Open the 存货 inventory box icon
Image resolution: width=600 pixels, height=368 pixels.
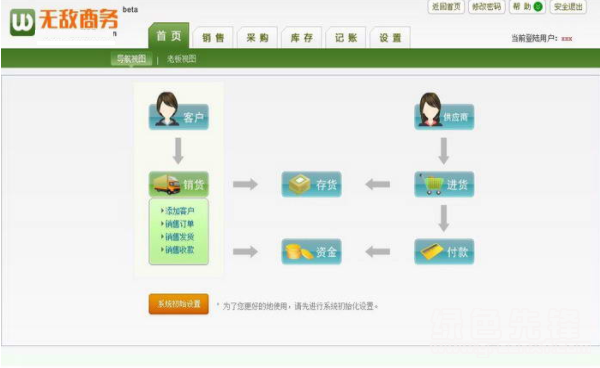click(x=311, y=184)
